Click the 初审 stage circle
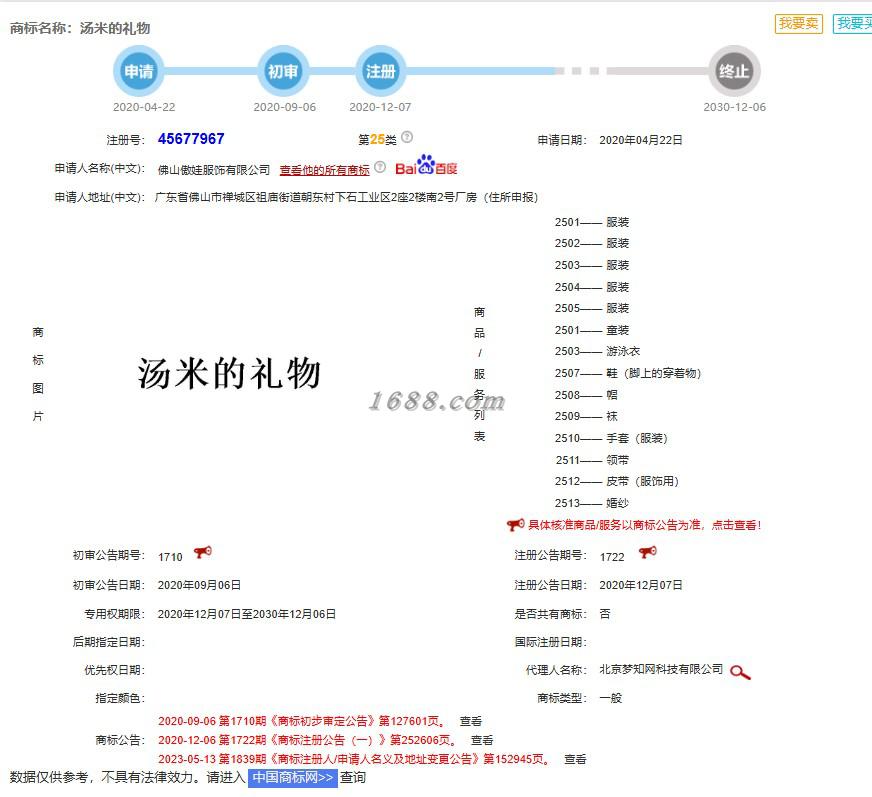Viewport: 872px width, 797px height. [283, 71]
